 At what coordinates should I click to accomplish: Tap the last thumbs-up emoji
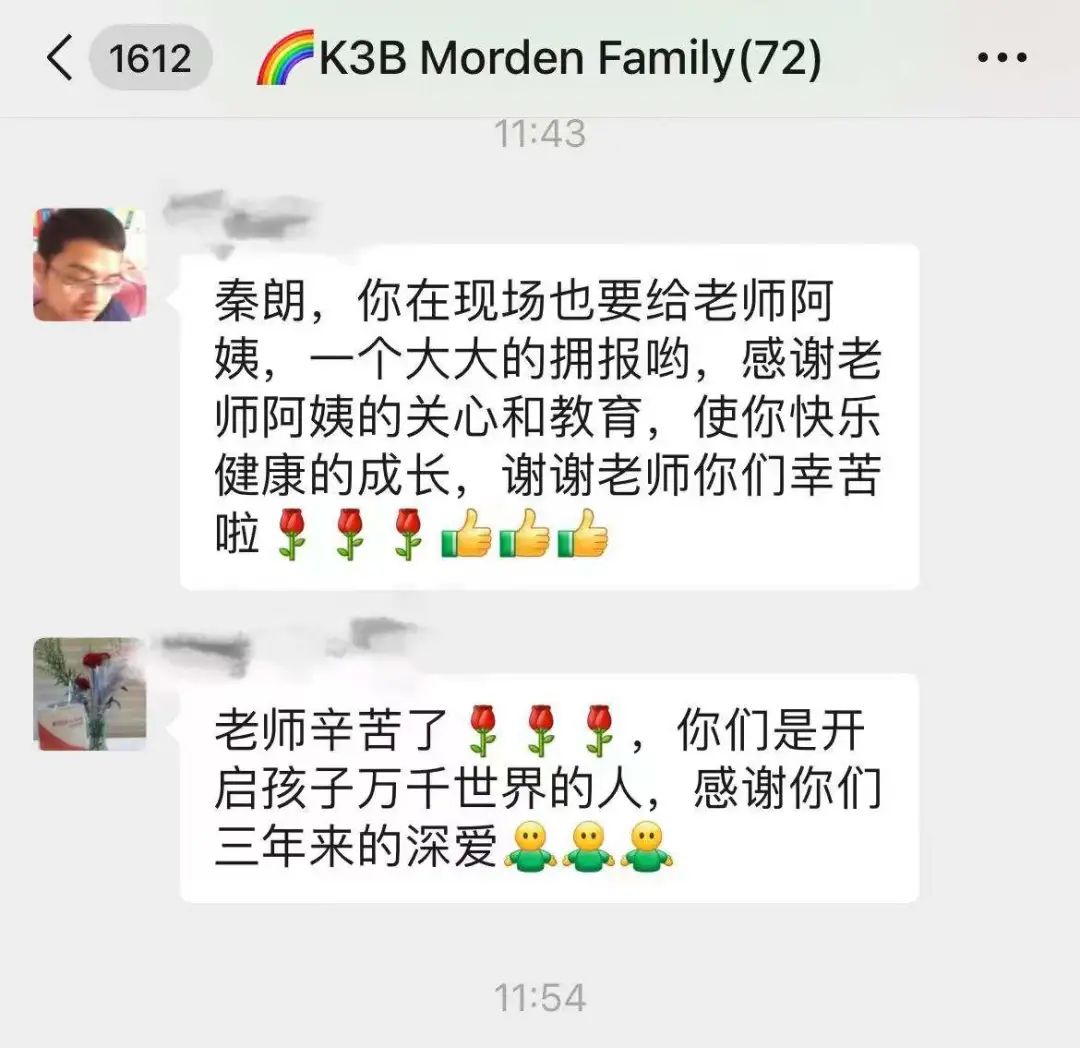click(583, 534)
